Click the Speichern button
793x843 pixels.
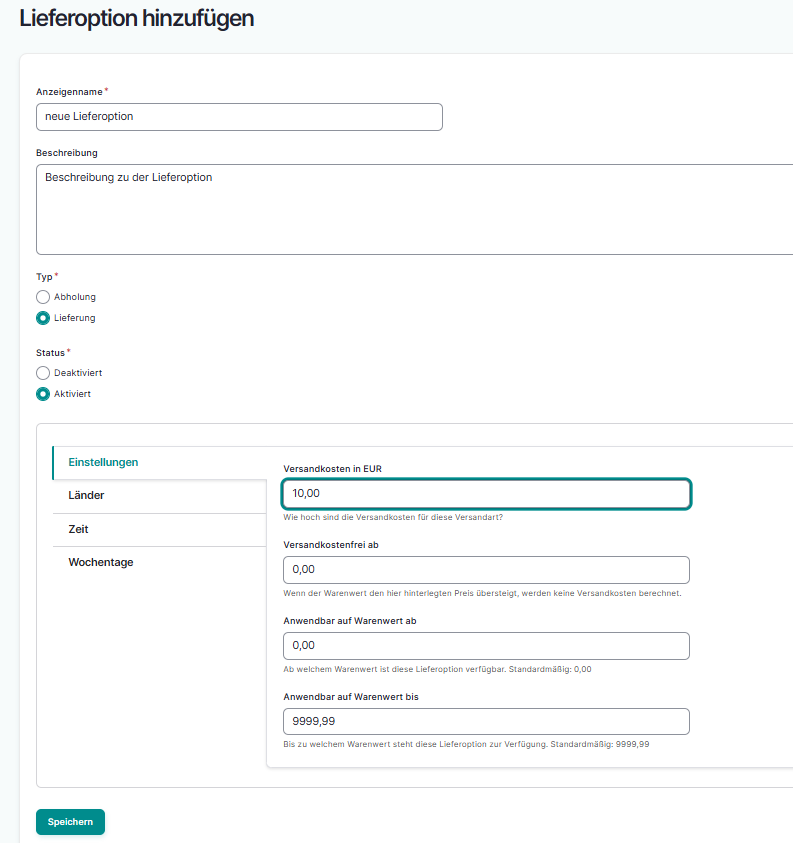[x=70, y=822]
